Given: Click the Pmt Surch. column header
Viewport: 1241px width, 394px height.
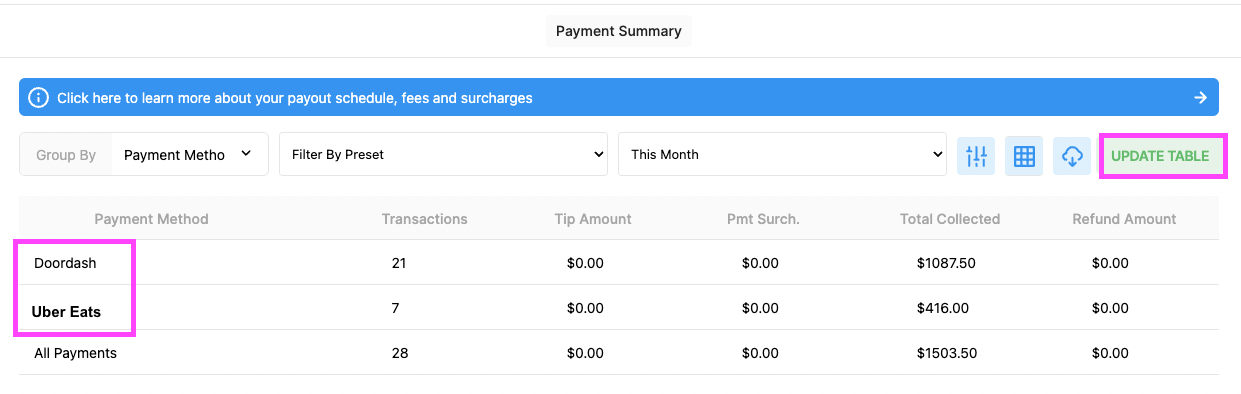Looking at the screenshot, I should point(763,218).
